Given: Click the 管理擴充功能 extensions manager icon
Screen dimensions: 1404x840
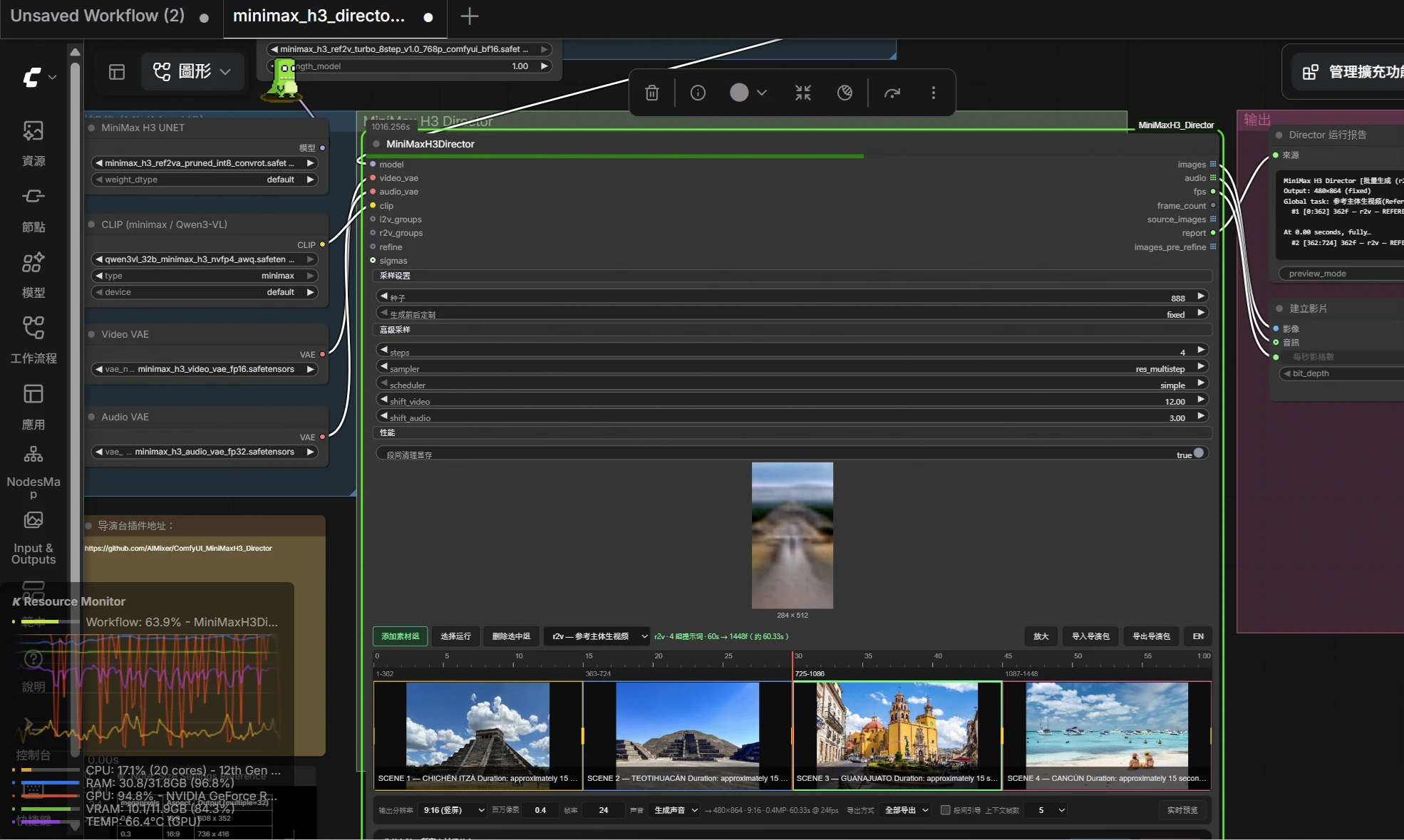Looking at the screenshot, I should [1310, 72].
